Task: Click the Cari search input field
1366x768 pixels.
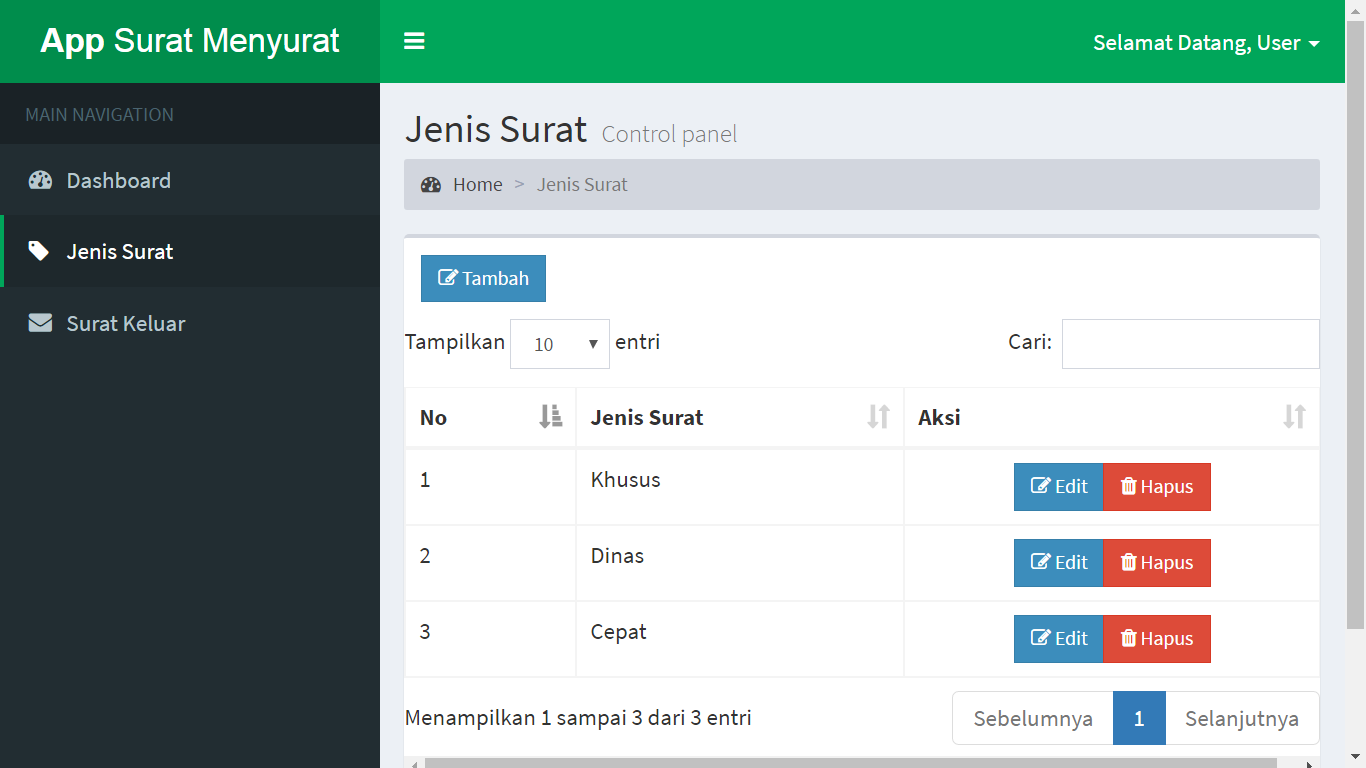Action: pyautogui.click(x=1190, y=344)
